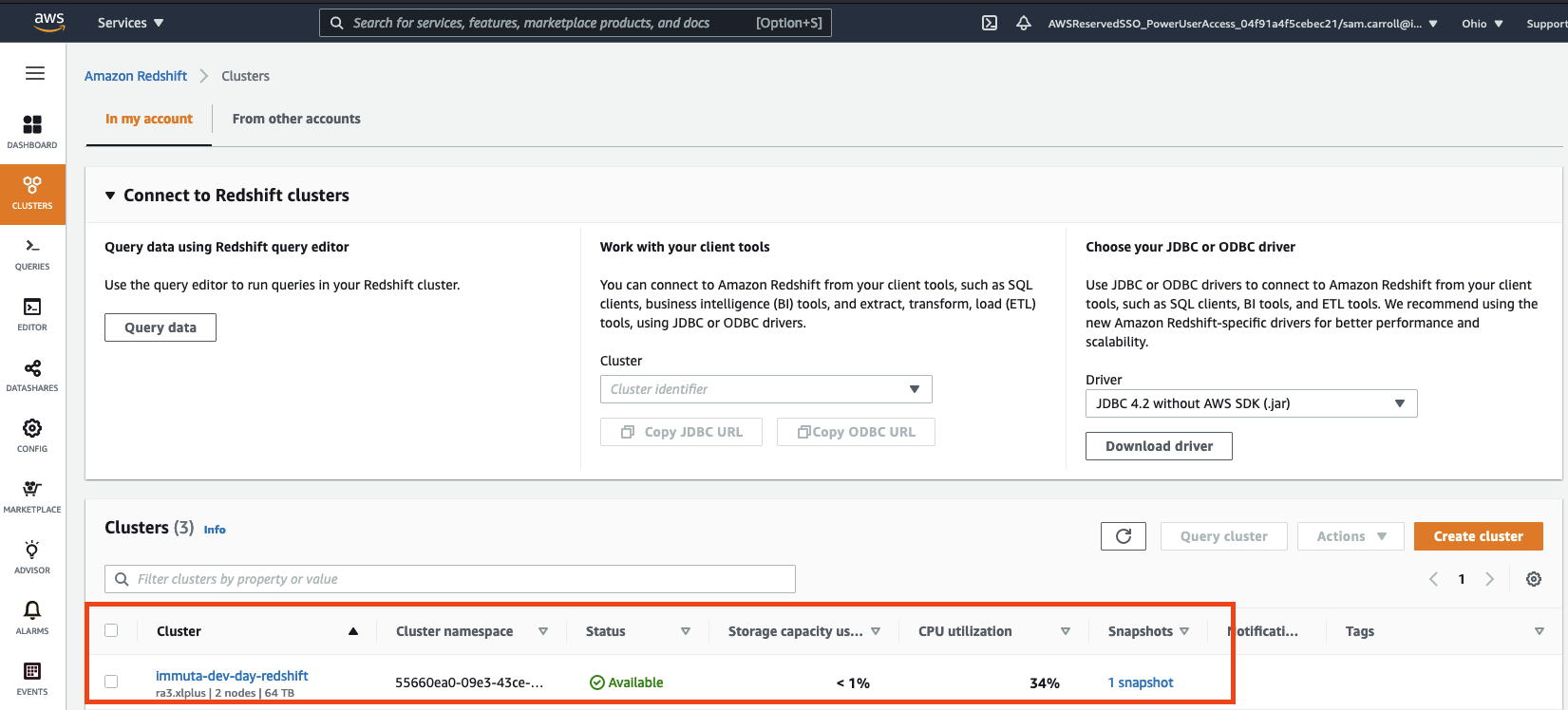Open the Ohio region dropdown
1568x710 pixels.
click(x=1483, y=24)
